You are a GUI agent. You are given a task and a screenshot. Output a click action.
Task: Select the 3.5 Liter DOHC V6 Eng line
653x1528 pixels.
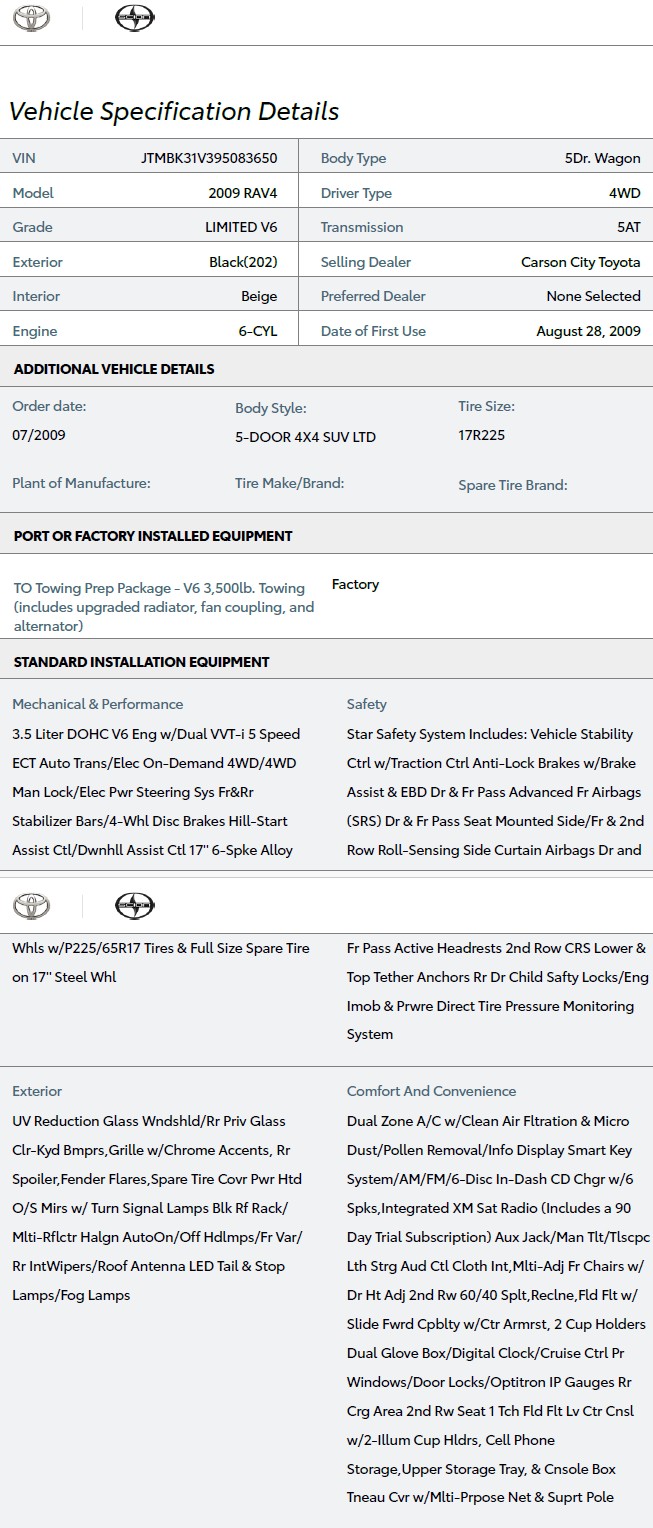[x=156, y=734]
